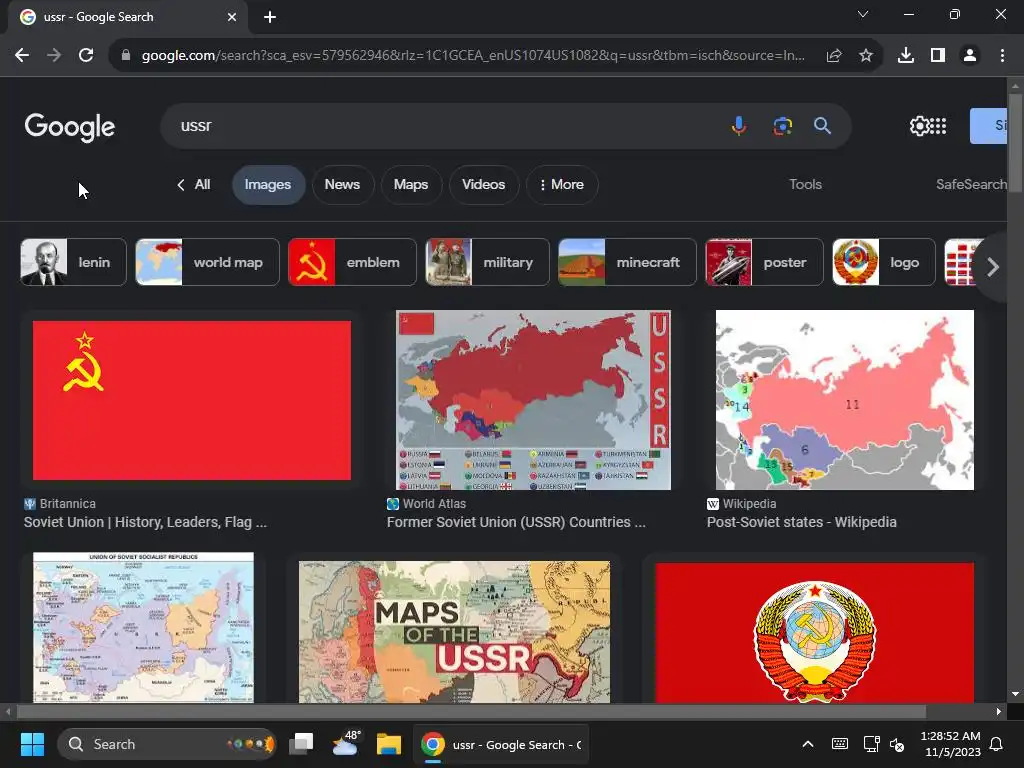Go back using the browser back arrow
This screenshot has height=768, width=1024.
(22, 56)
